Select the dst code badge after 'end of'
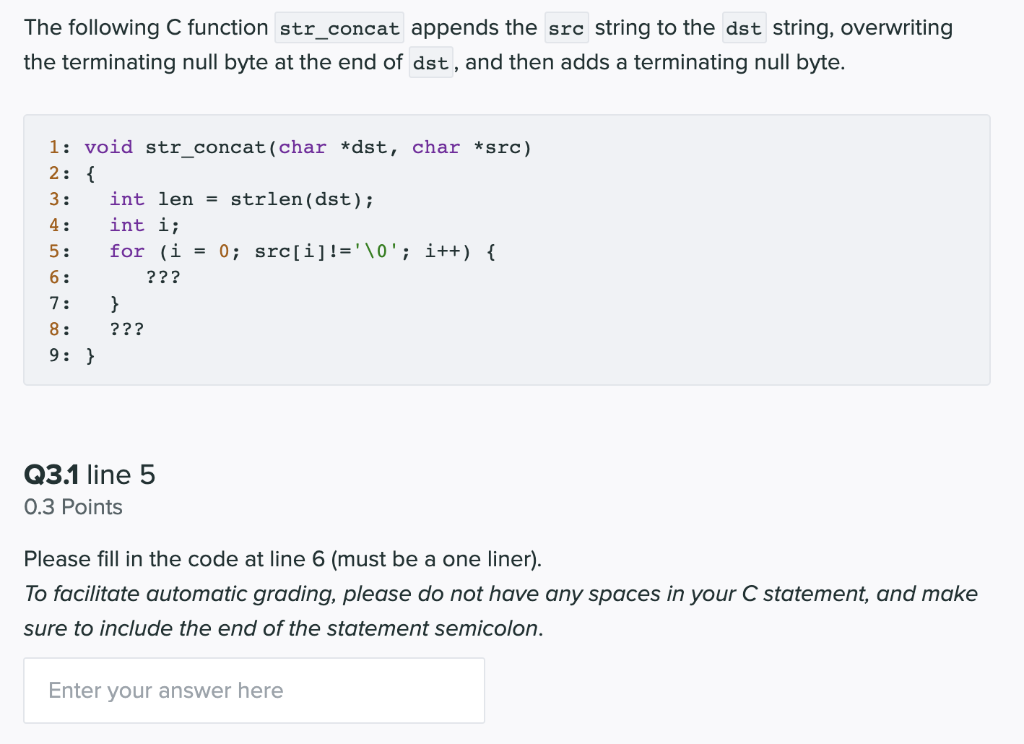Viewport: 1024px width, 744px height. [430, 62]
